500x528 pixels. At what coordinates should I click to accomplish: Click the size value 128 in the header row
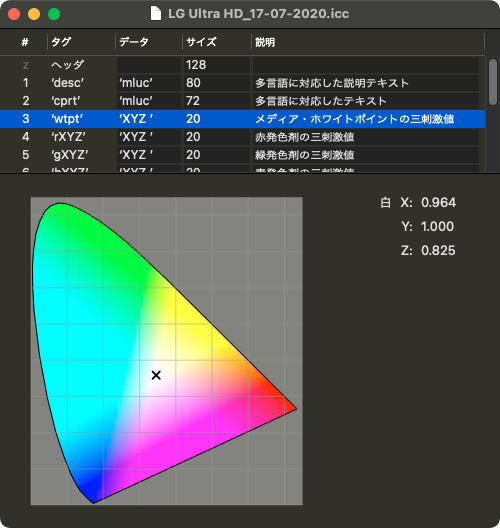coord(196,65)
